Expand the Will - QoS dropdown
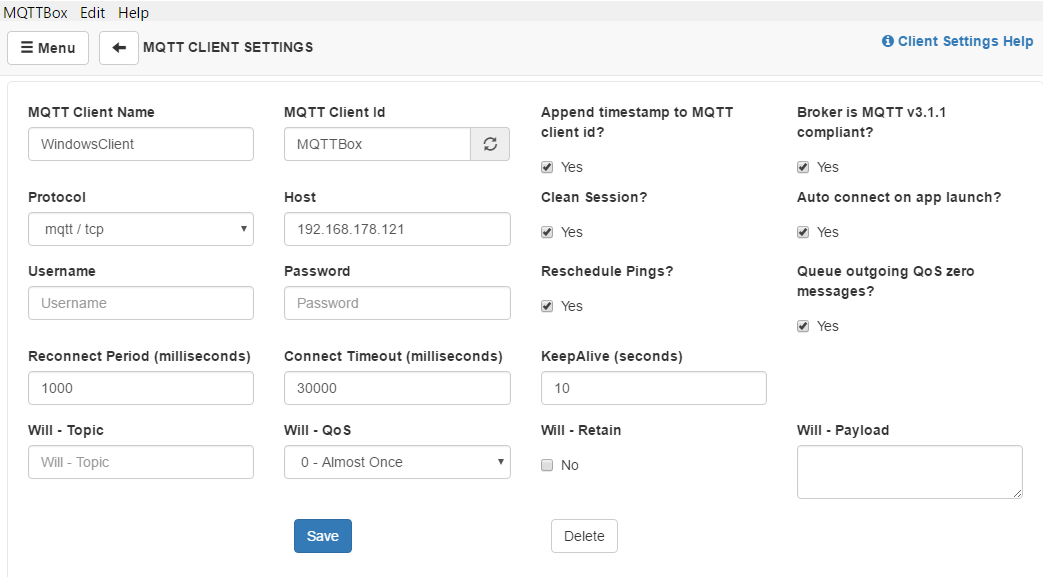 pyautogui.click(x=397, y=462)
